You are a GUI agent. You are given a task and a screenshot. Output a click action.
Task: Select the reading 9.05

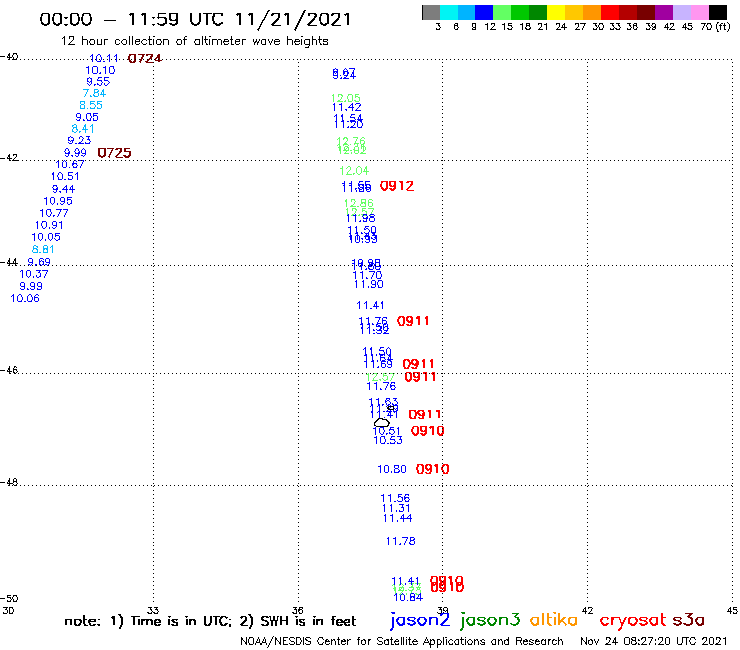point(87,117)
